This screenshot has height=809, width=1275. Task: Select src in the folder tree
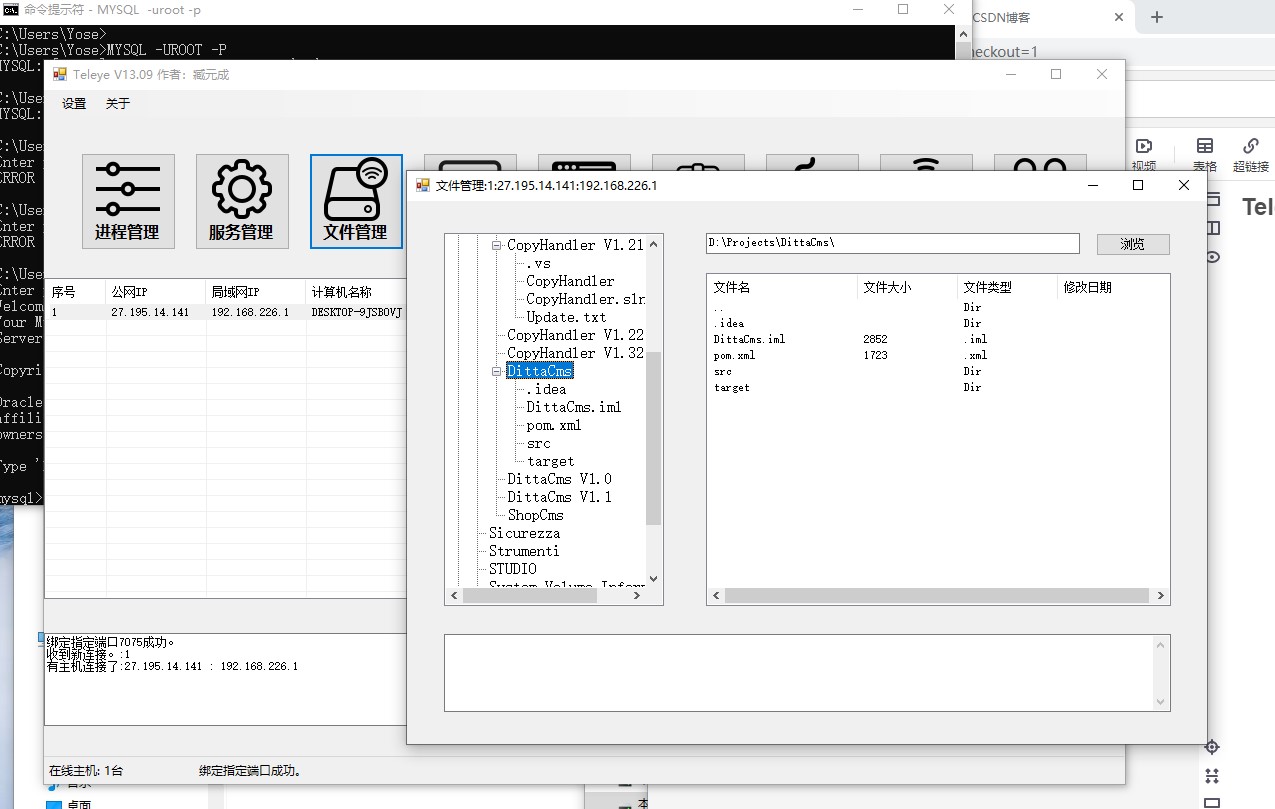pos(538,443)
